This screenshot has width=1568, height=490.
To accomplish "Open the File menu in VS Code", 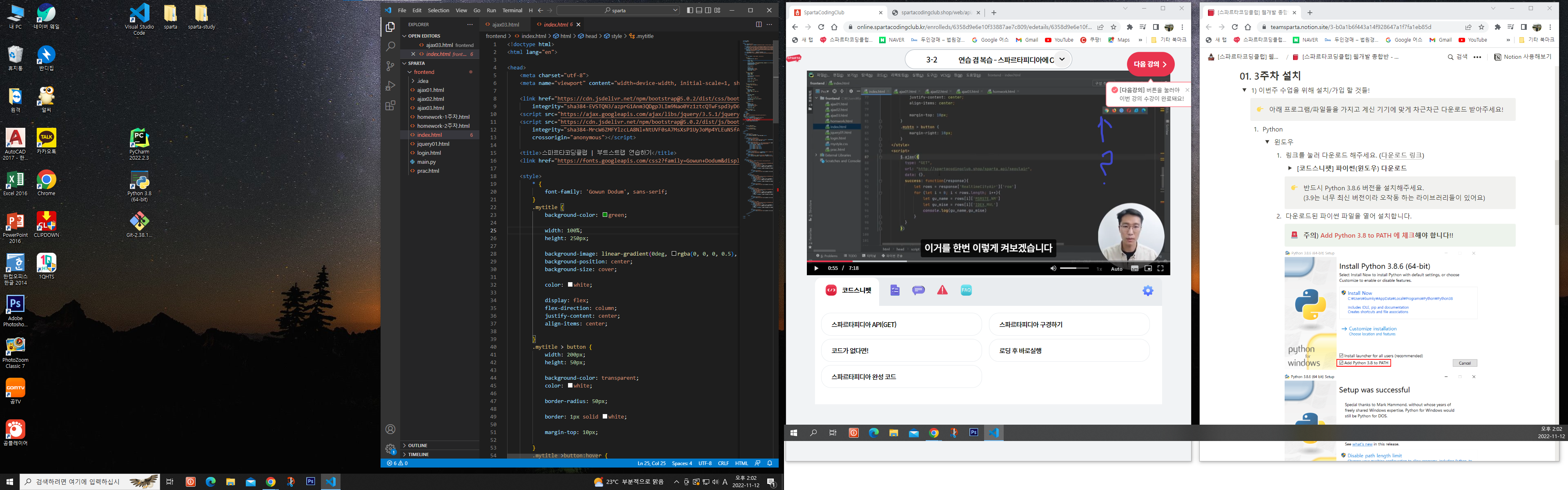I will point(402,10).
